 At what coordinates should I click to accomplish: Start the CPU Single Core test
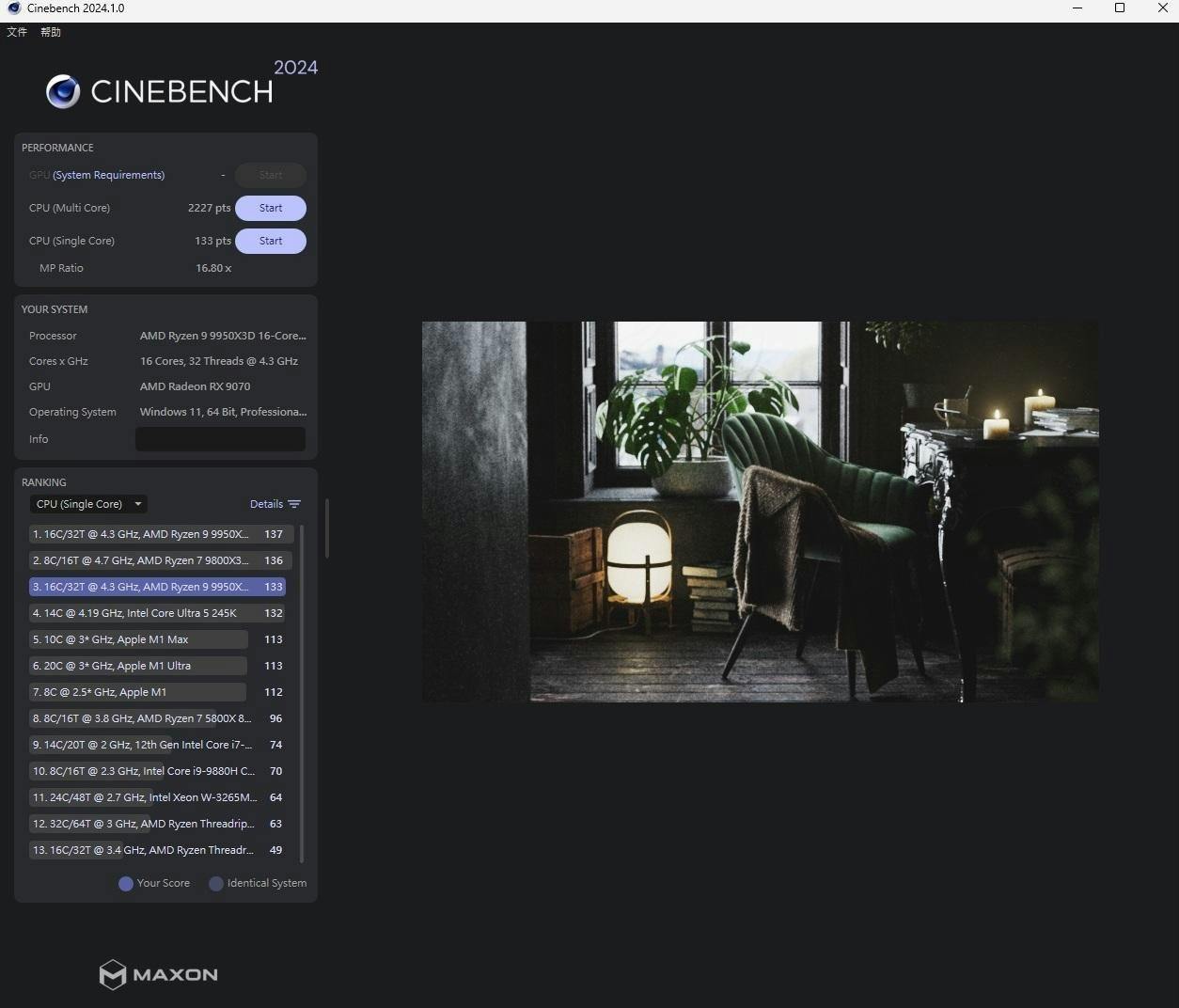click(271, 241)
